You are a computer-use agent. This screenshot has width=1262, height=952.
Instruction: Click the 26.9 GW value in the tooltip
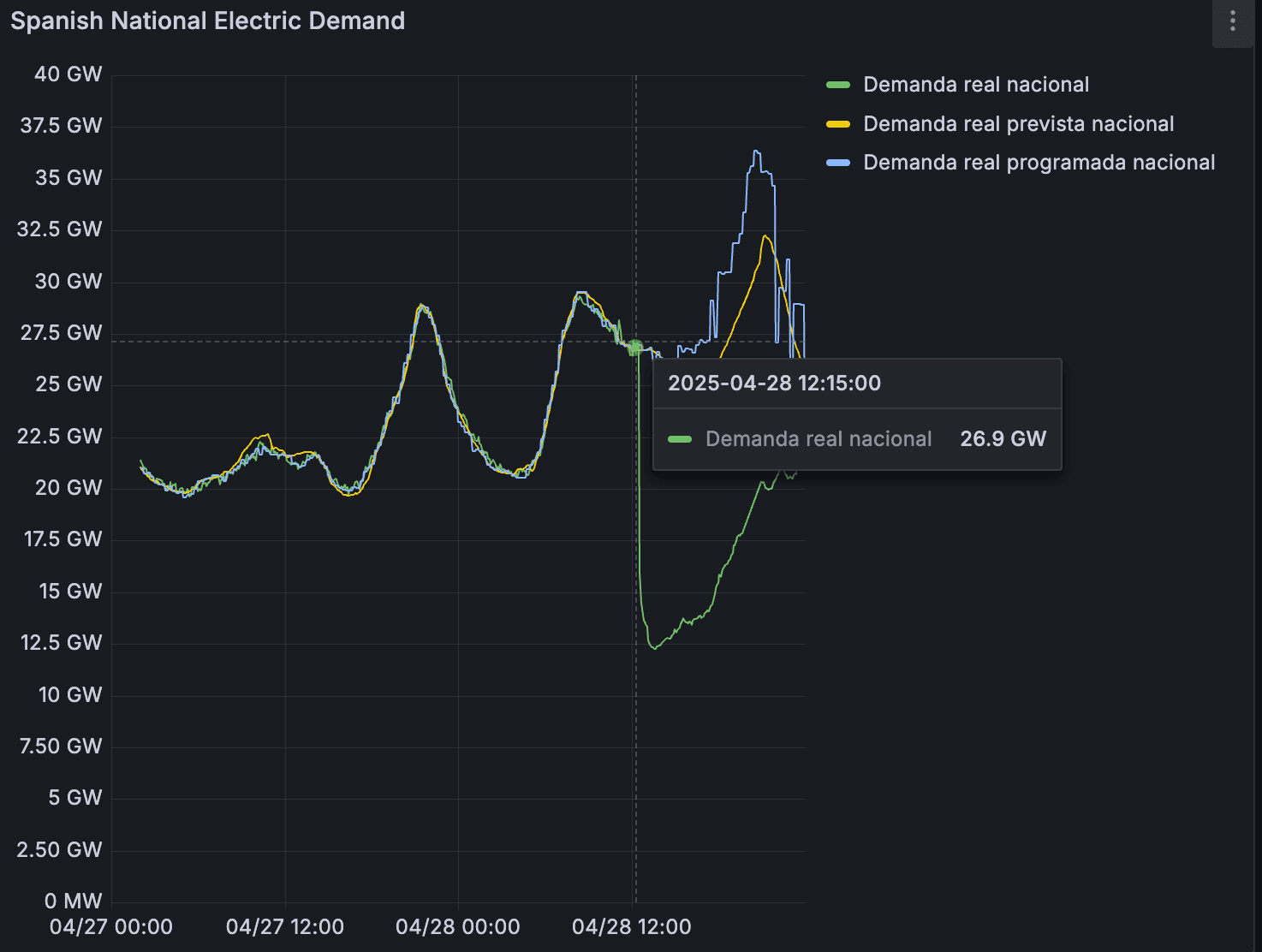(1003, 438)
